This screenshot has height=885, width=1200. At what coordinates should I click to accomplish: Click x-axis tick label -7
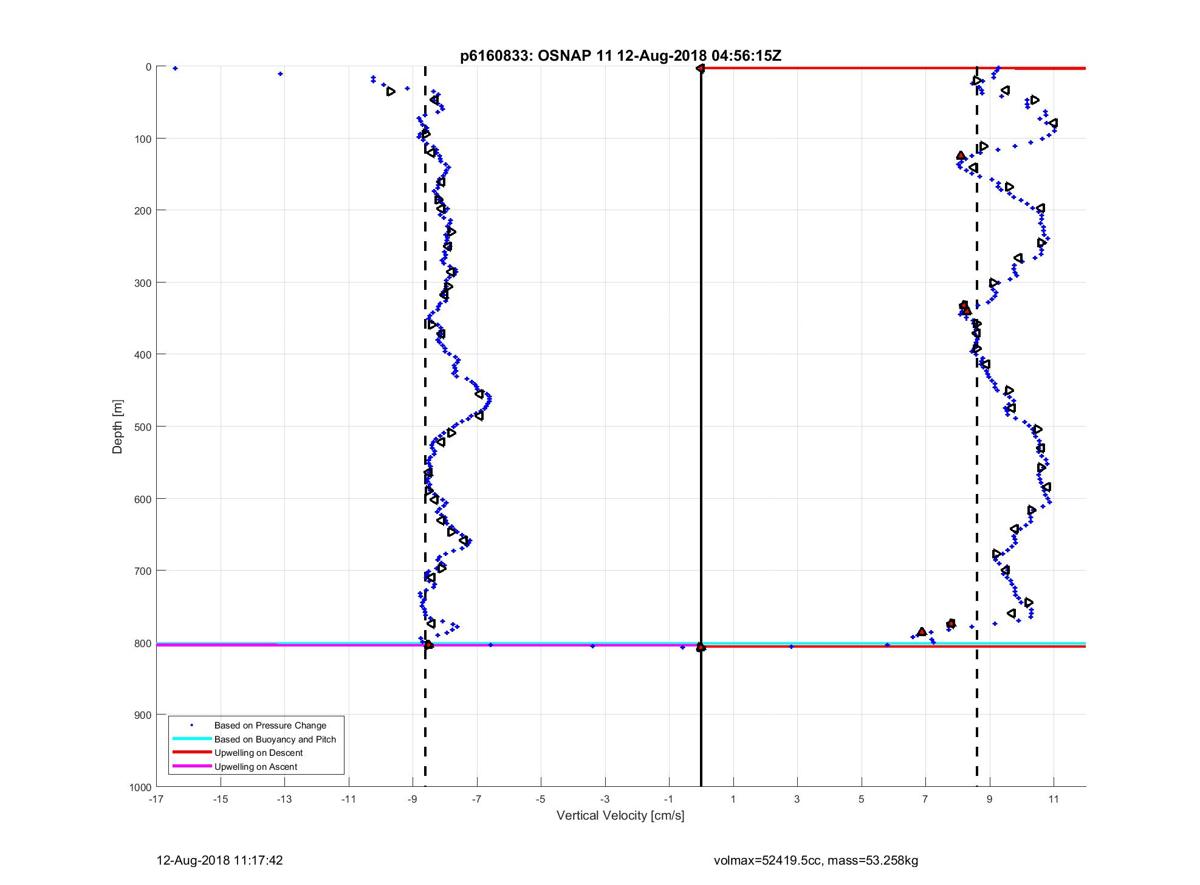click(476, 799)
